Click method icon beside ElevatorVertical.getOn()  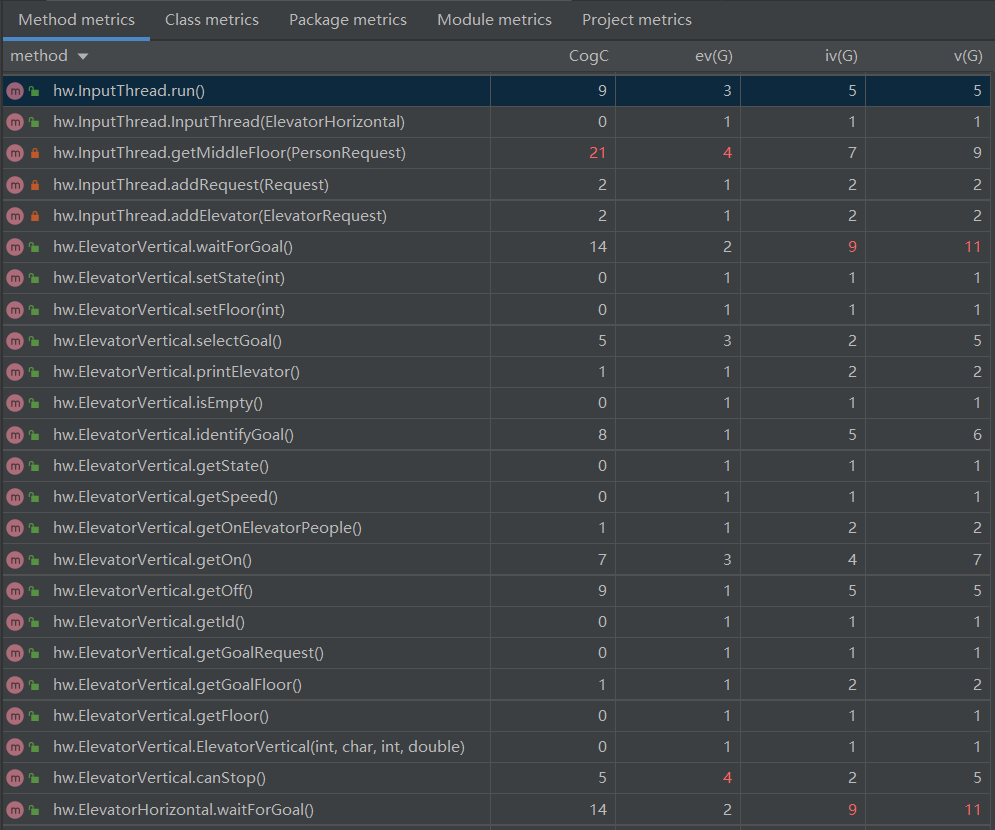14,560
